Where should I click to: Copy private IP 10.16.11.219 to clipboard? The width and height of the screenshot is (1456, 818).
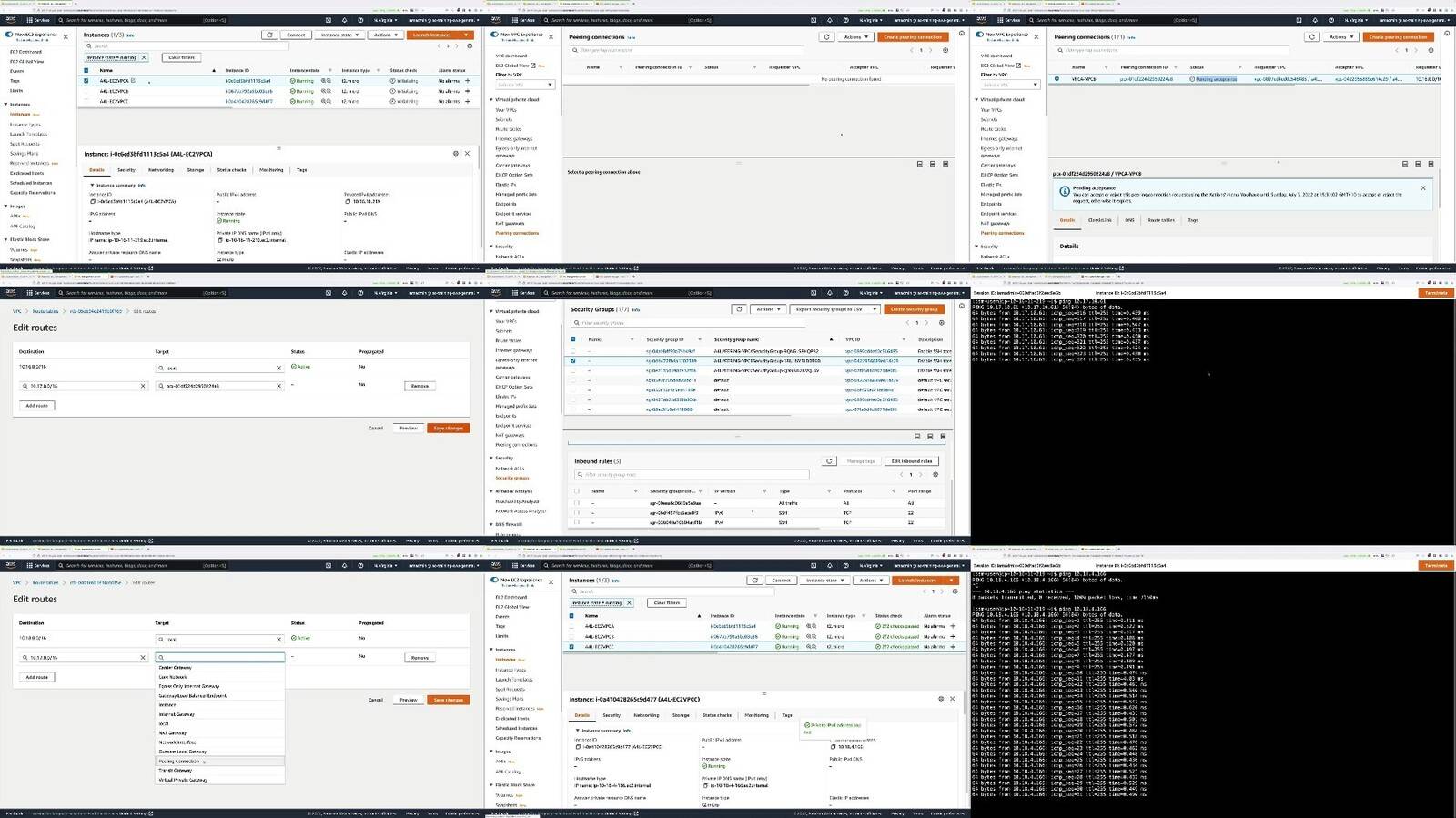point(348,201)
